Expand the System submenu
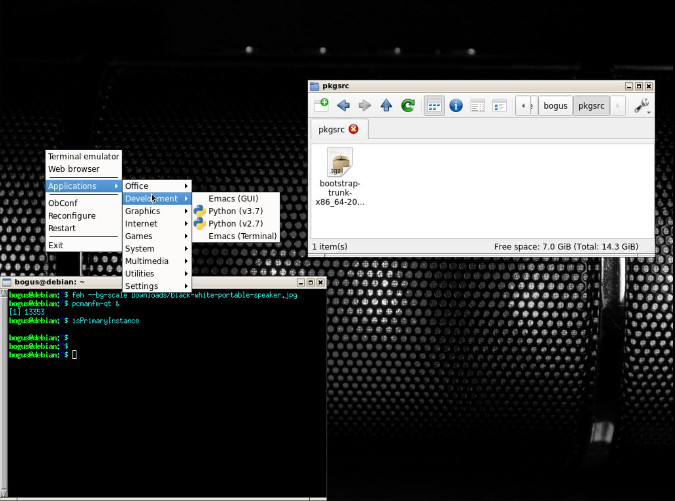Screen dimensions: 675x501 pyautogui.click(x=157, y=248)
